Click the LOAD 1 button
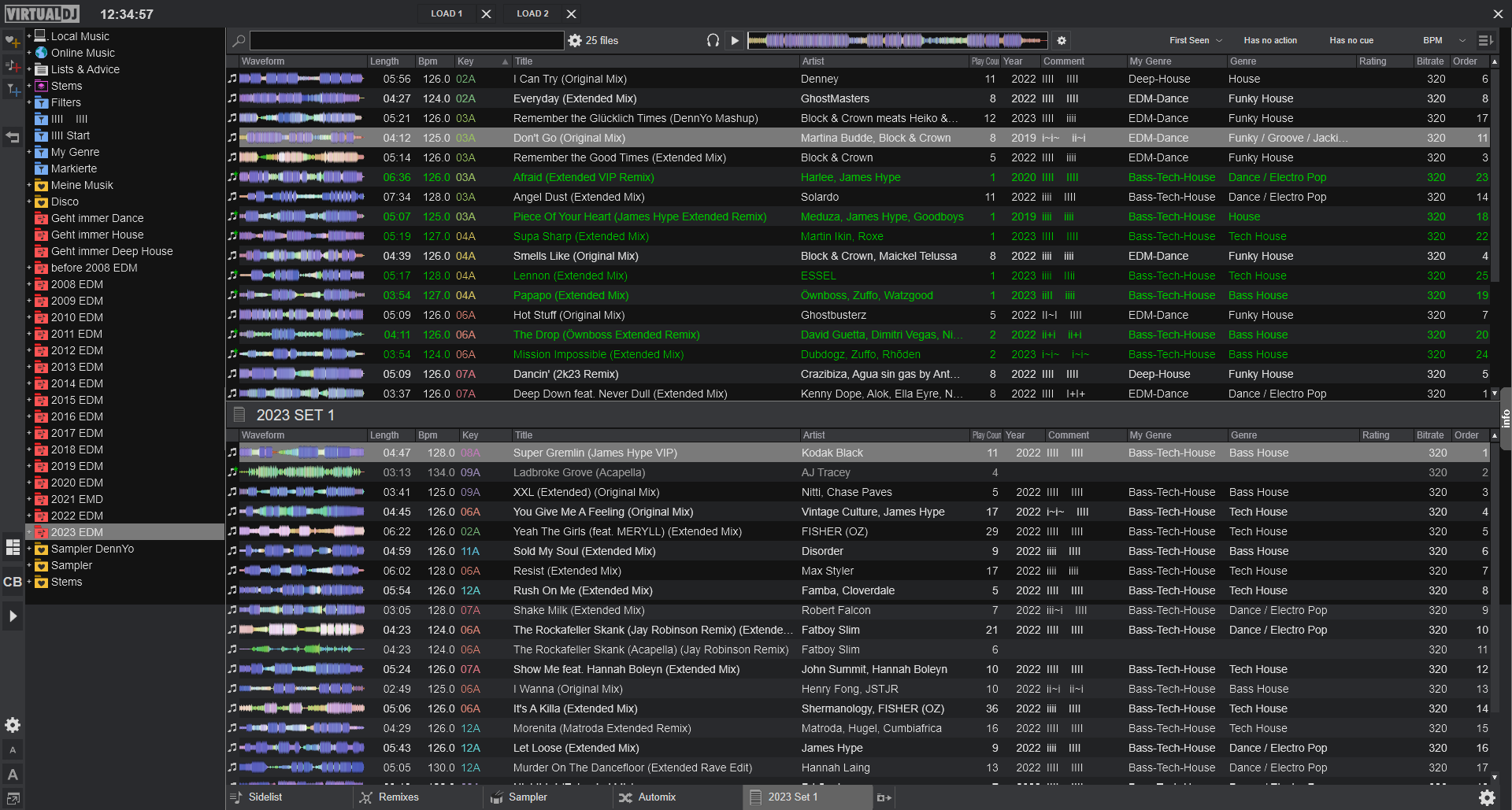Screen dimensions: 1512x810 (x=447, y=13)
